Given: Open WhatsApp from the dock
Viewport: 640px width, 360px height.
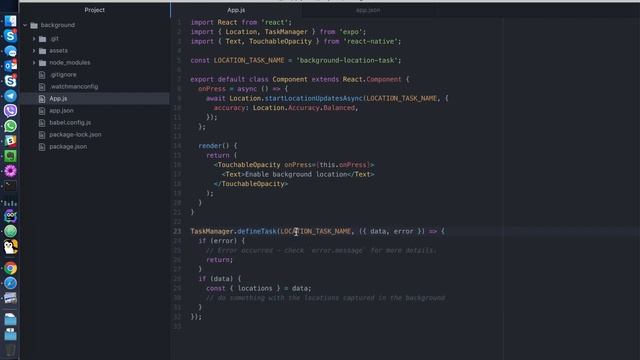Looking at the screenshot, I should (10, 126).
